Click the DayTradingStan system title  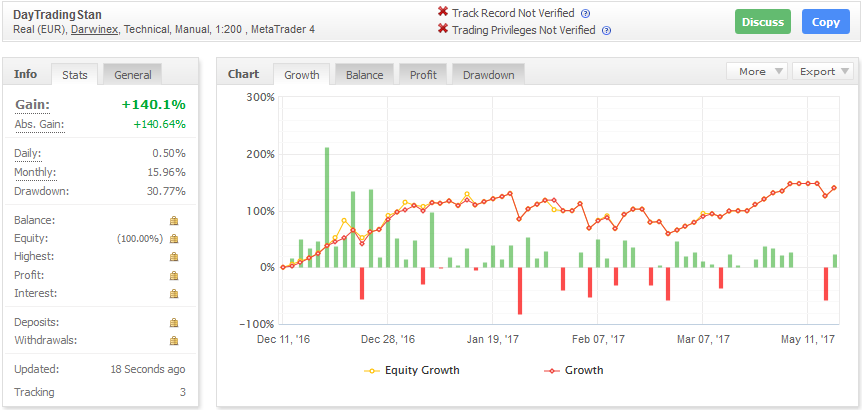pyautogui.click(x=57, y=15)
